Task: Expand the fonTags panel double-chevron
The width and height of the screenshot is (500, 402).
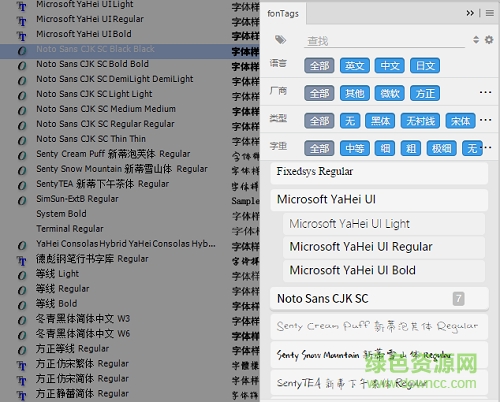Action: click(x=470, y=13)
